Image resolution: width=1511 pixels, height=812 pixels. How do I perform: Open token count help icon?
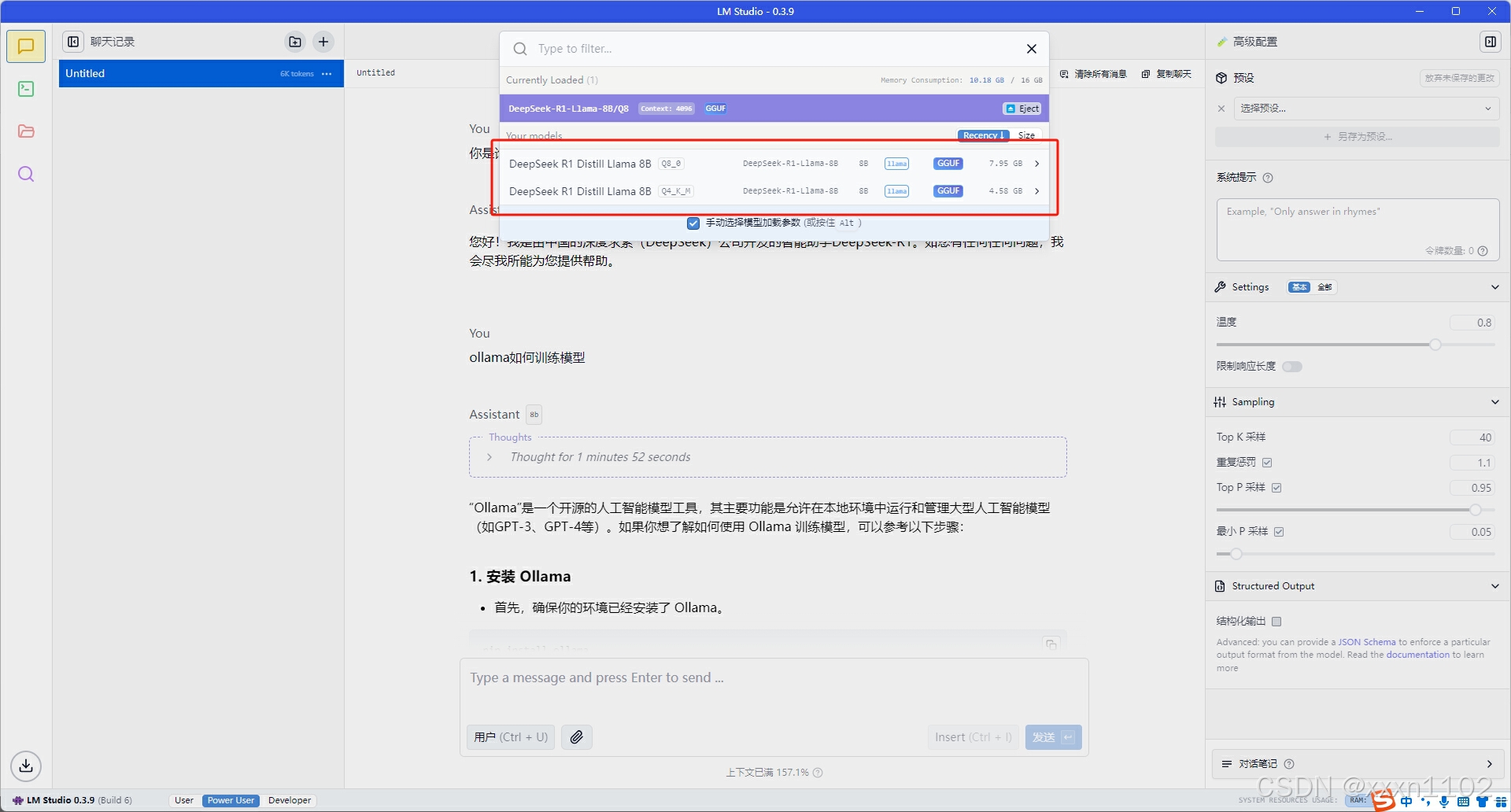[1483, 251]
